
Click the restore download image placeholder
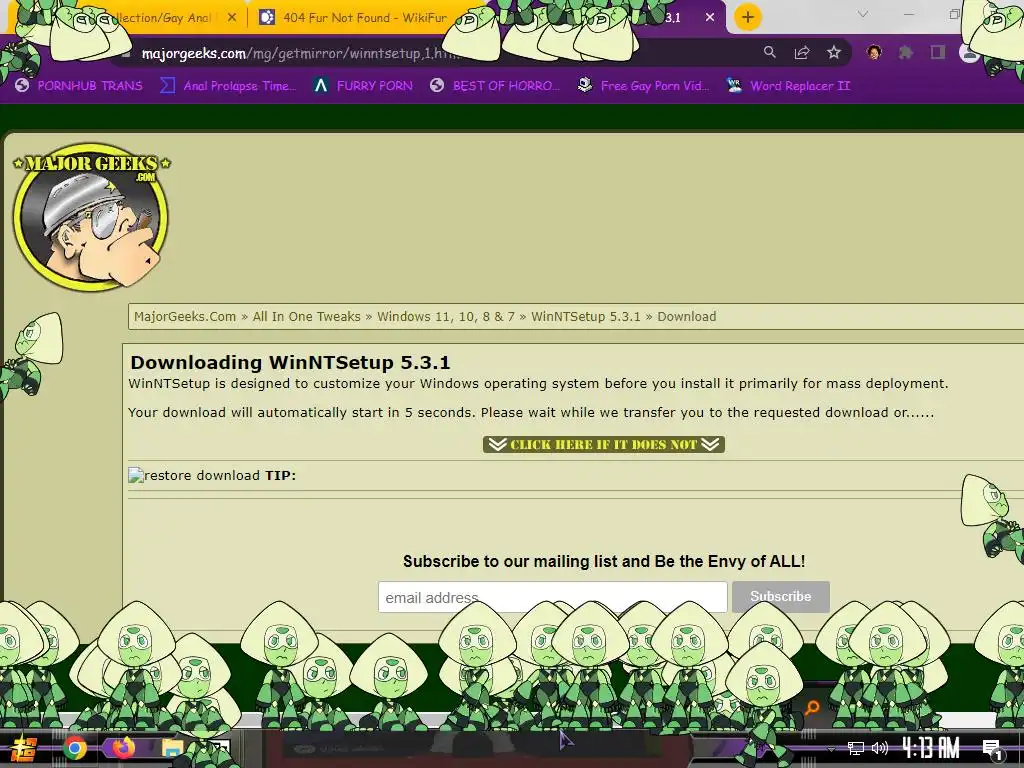[x=194, y=475]
